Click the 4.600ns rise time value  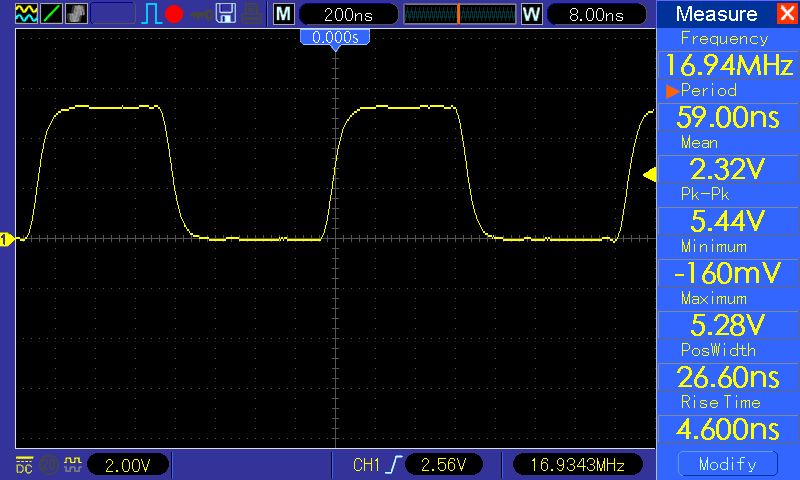(728, 429)
